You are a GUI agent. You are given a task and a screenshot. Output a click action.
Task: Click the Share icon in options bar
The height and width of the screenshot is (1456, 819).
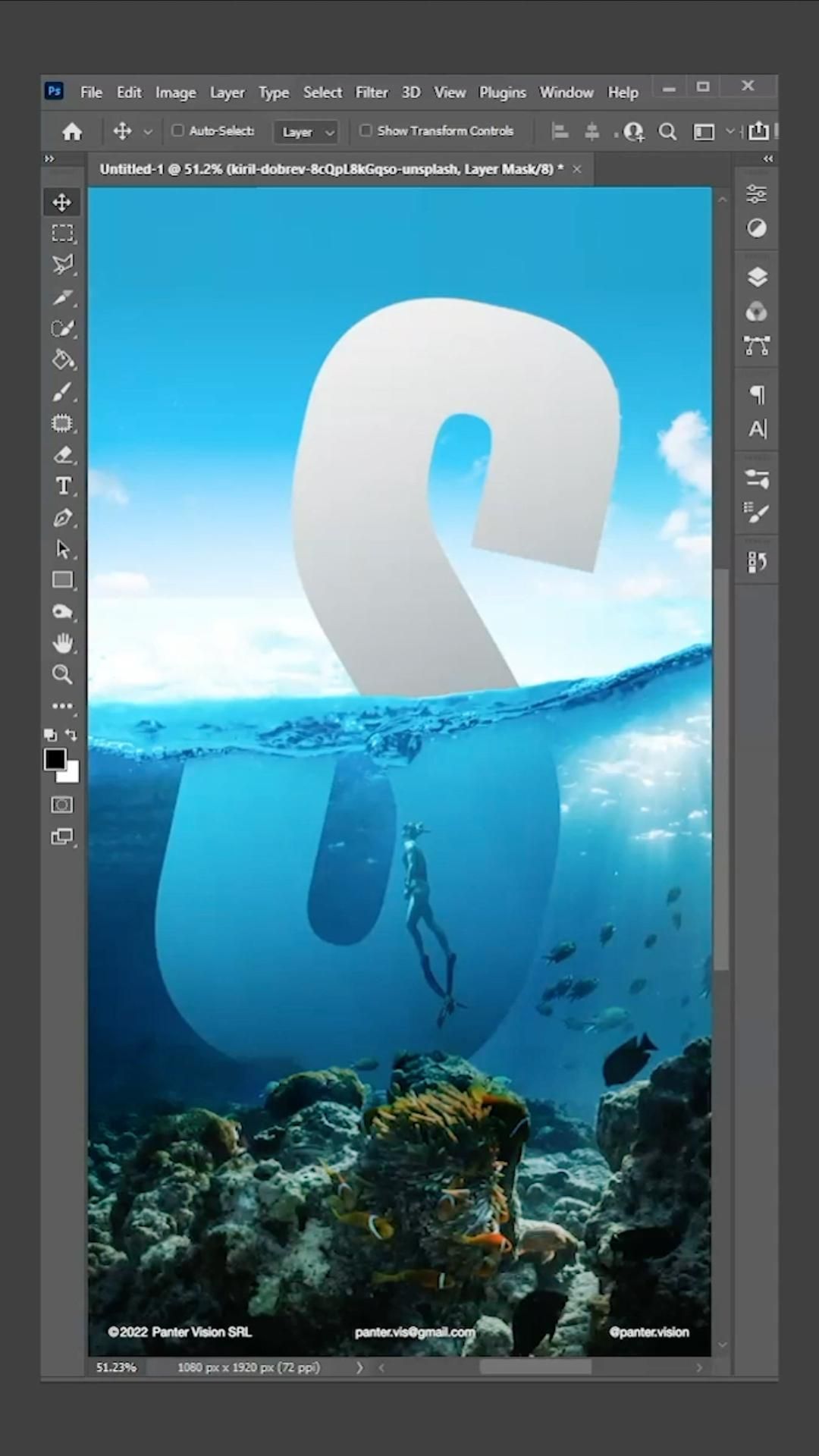[758, 131]
